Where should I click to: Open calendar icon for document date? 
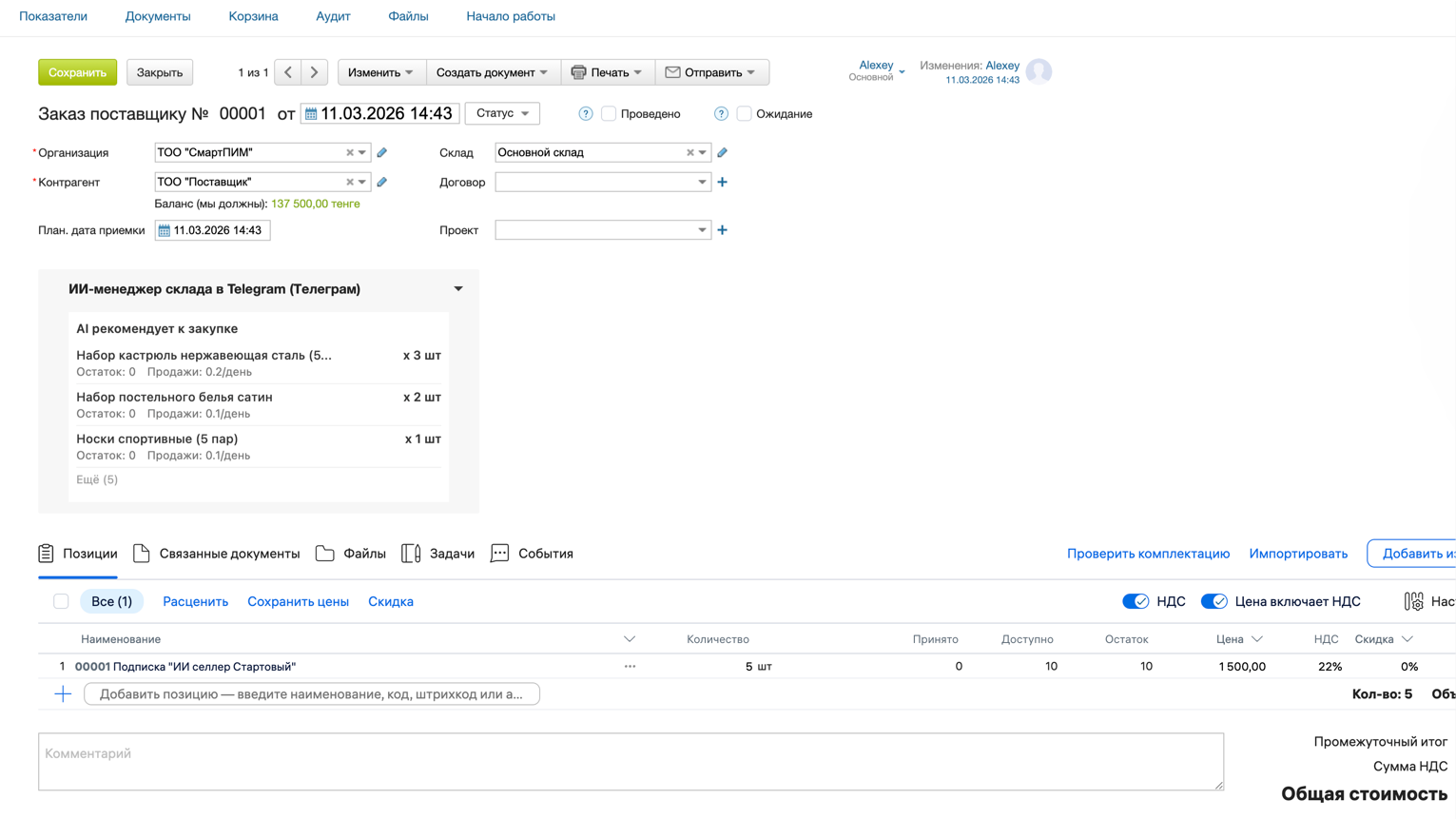pos(311,114)
